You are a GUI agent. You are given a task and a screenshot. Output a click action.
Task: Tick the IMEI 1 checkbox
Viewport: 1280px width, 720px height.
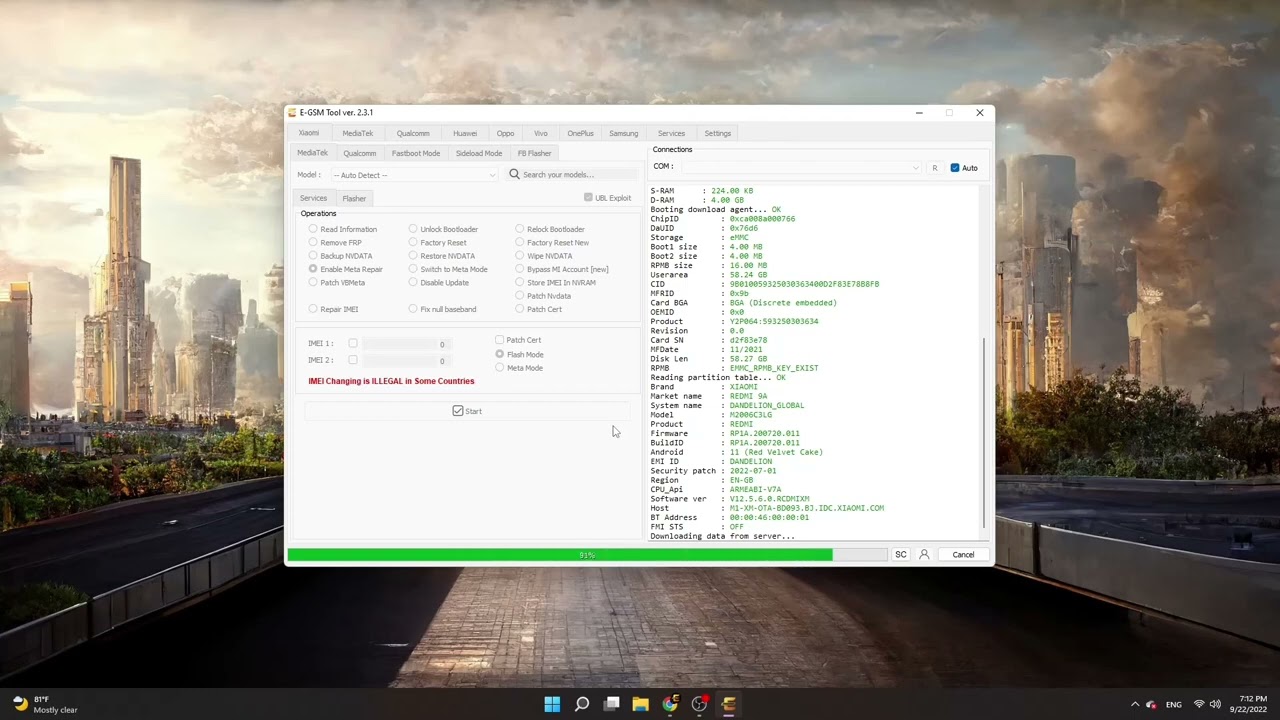click(x=353, y=343)
